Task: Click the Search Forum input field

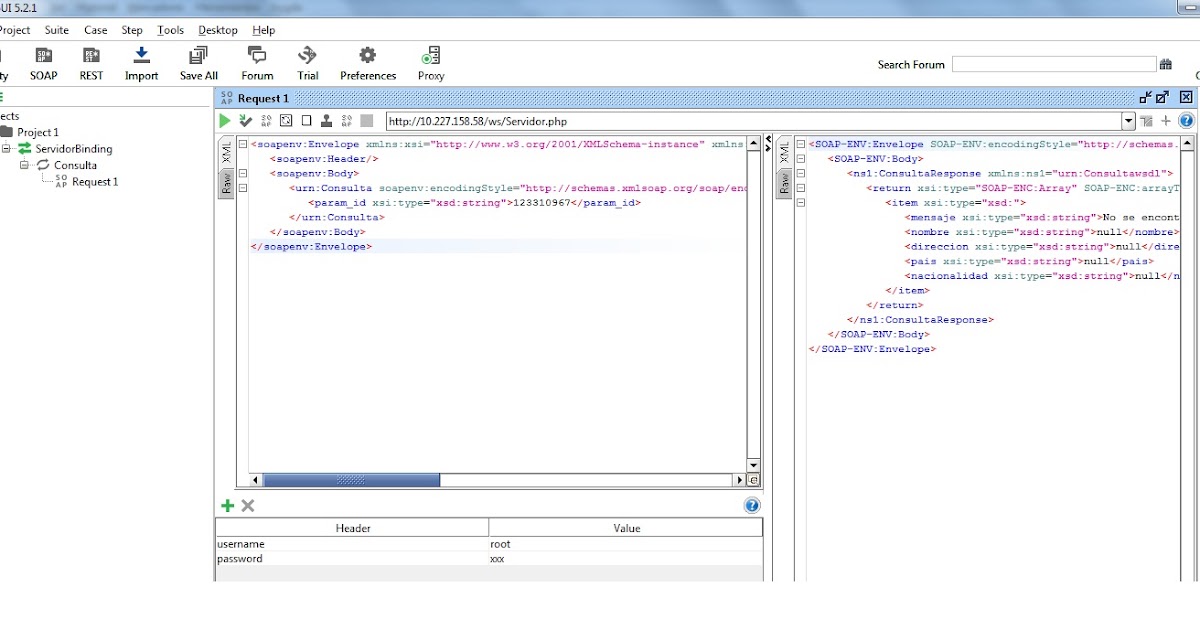Action: (1055, 63)
